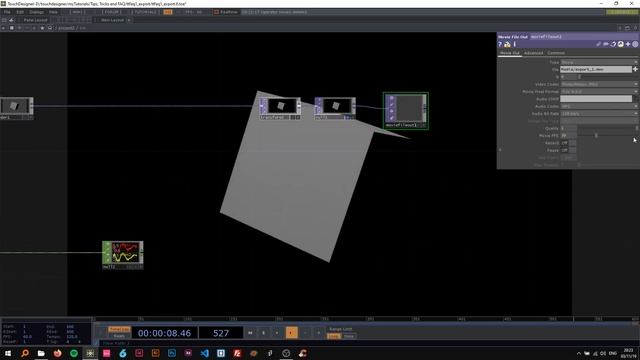The image size is (640, 360).
Task: Select the null1 node
Action: 335,108
